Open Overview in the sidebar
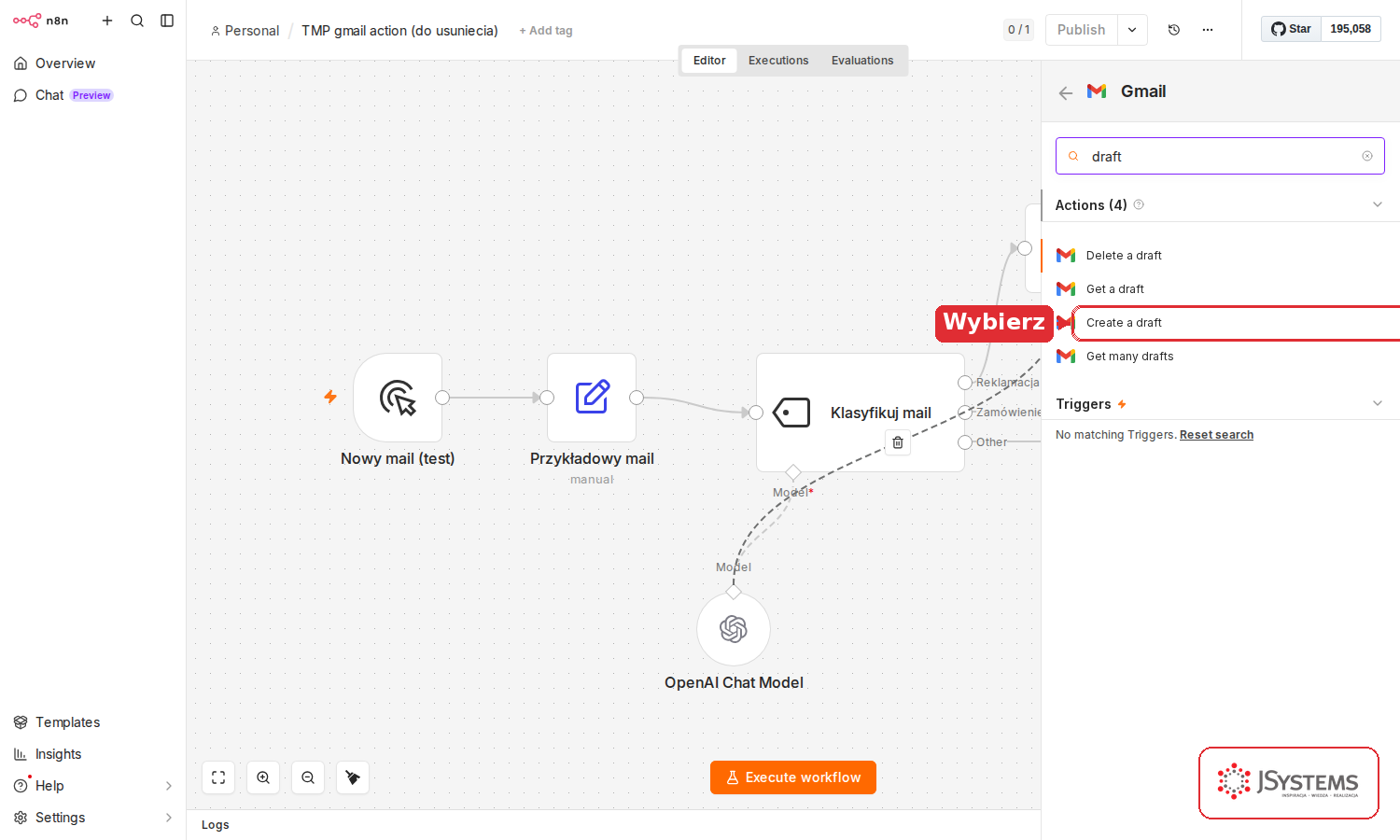 (64, 63)
